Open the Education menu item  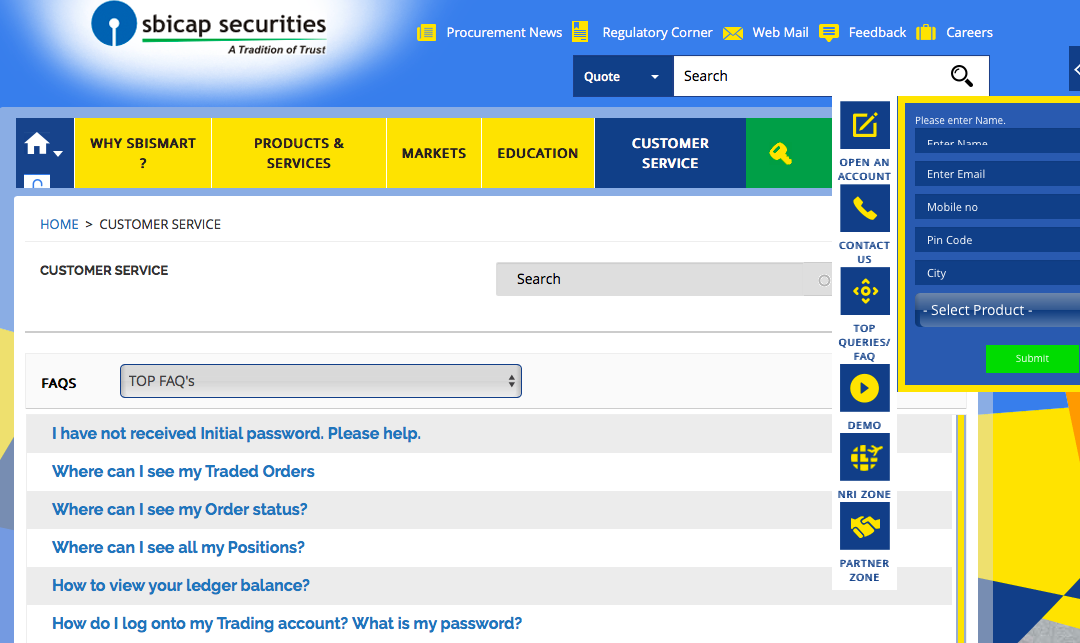tap(538, 153)
